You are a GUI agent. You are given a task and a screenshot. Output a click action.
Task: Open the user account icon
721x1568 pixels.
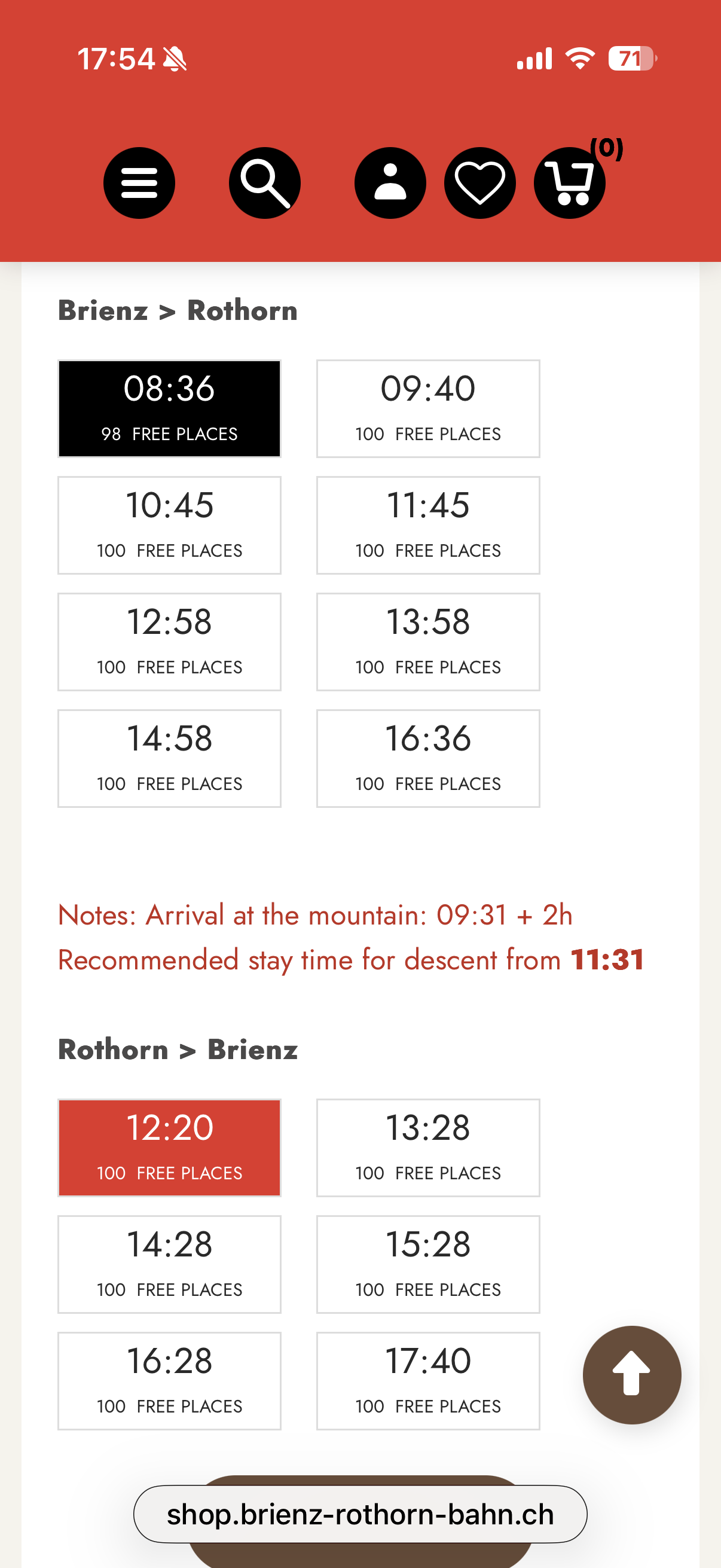tap(390, 182)
